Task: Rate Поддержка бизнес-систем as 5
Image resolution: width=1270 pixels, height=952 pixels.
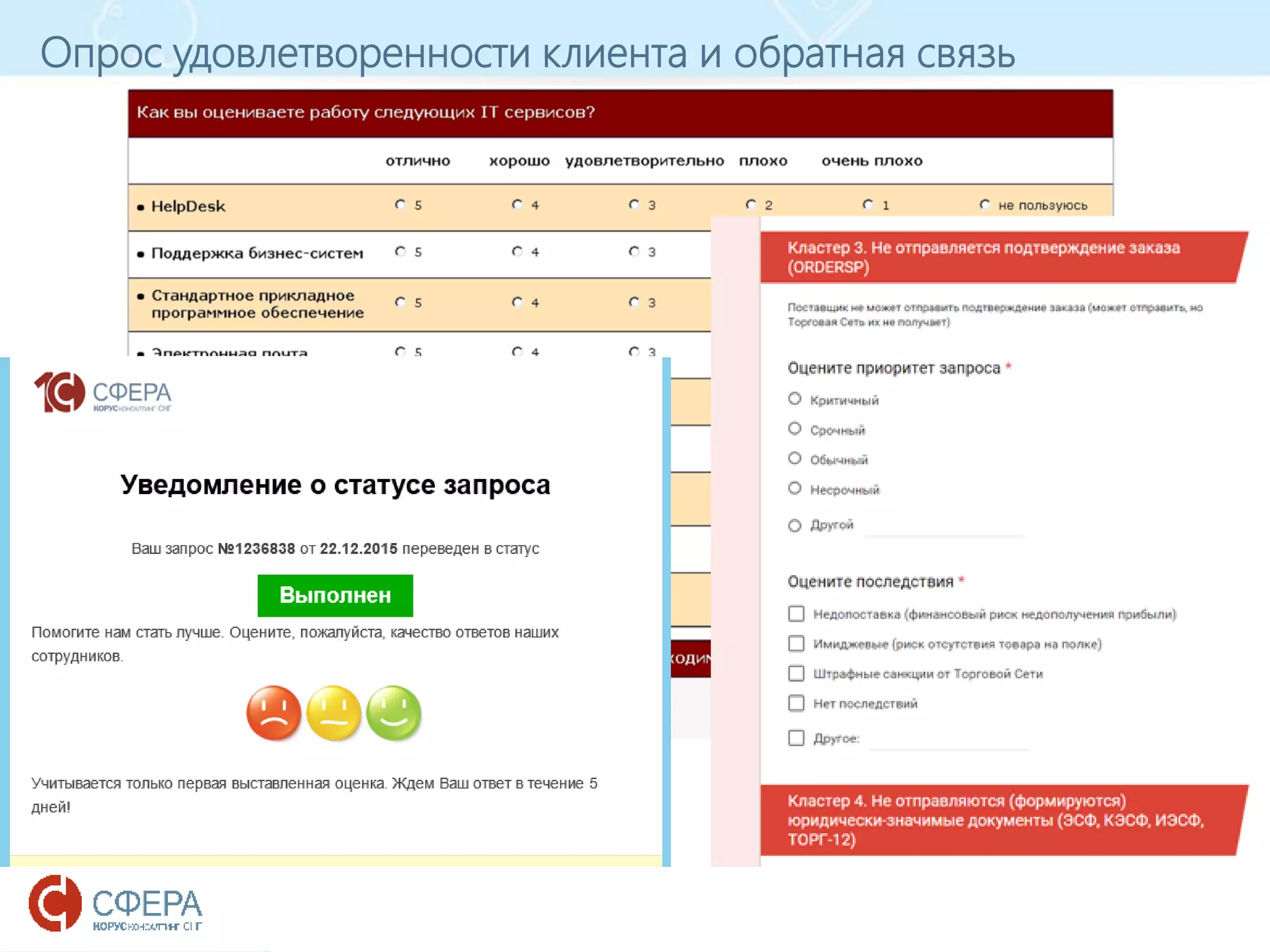Action: pos(400,252)
